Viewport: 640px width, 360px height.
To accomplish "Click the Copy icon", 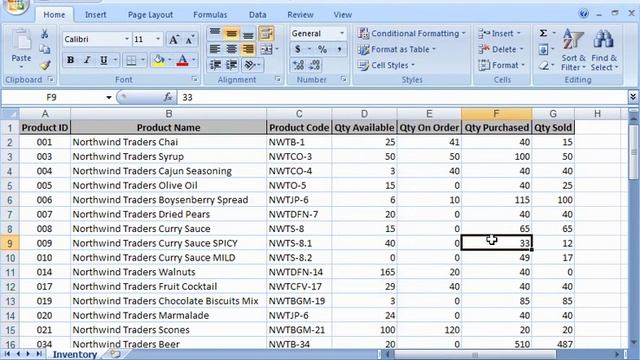I will coord(45,49).
